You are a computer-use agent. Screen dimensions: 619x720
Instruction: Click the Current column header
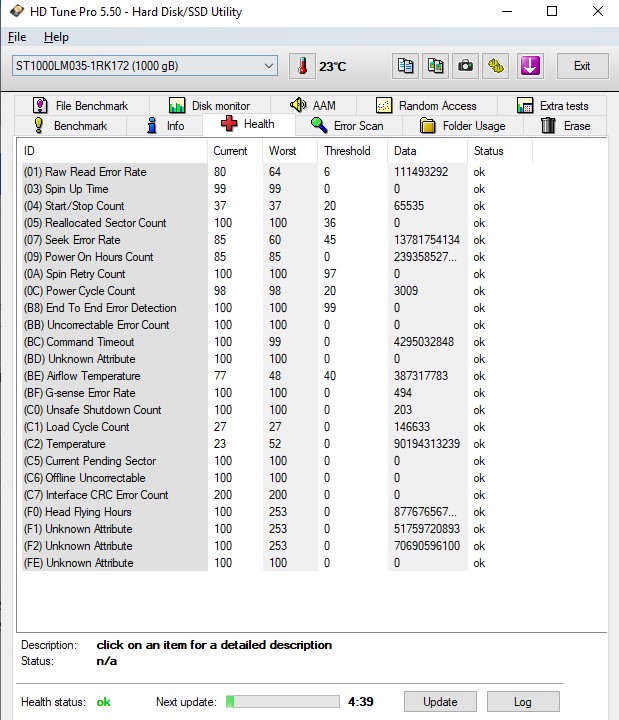235,151
